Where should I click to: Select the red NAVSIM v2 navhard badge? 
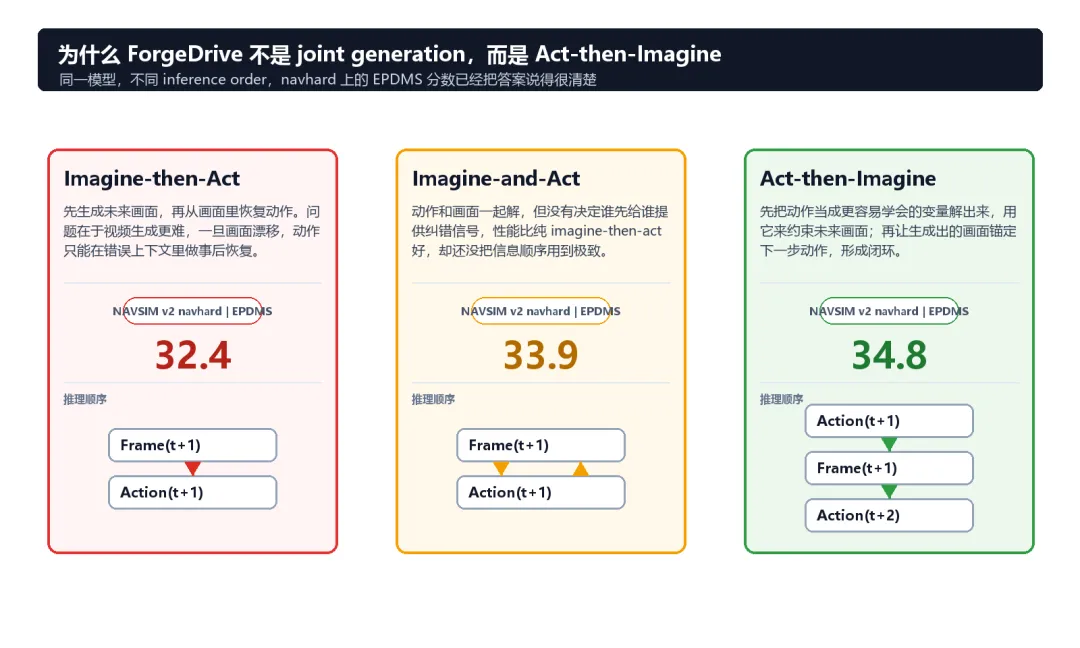pos(192,311)
